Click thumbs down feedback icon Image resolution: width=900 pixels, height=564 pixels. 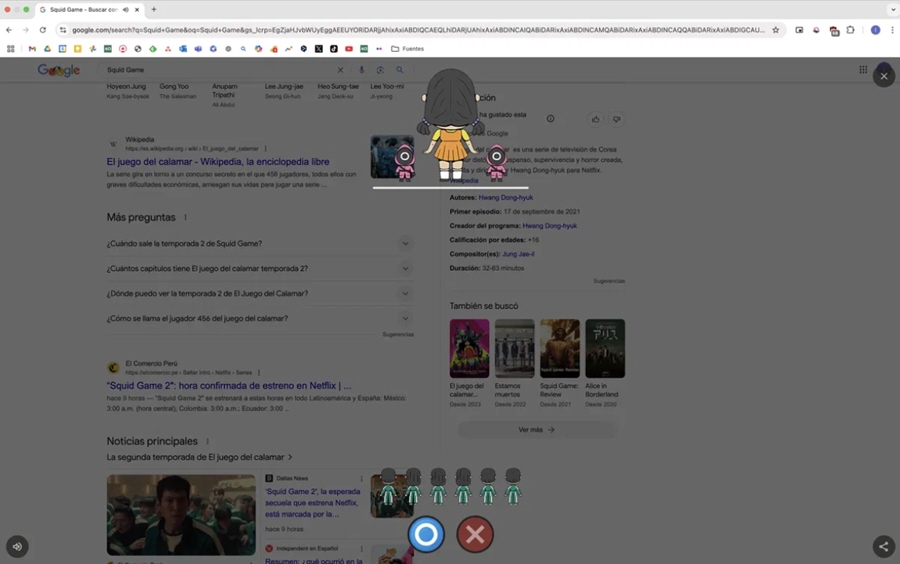click(x=616, y=119)
